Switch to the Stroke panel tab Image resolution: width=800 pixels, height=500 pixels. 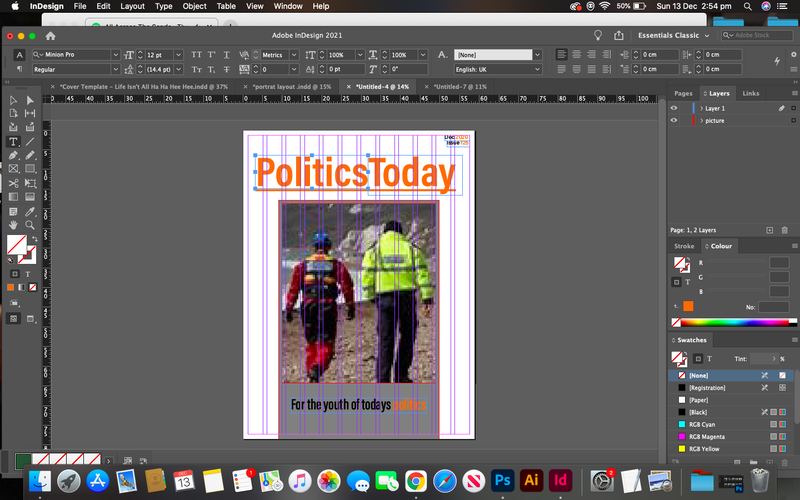[x=684, y=246]
